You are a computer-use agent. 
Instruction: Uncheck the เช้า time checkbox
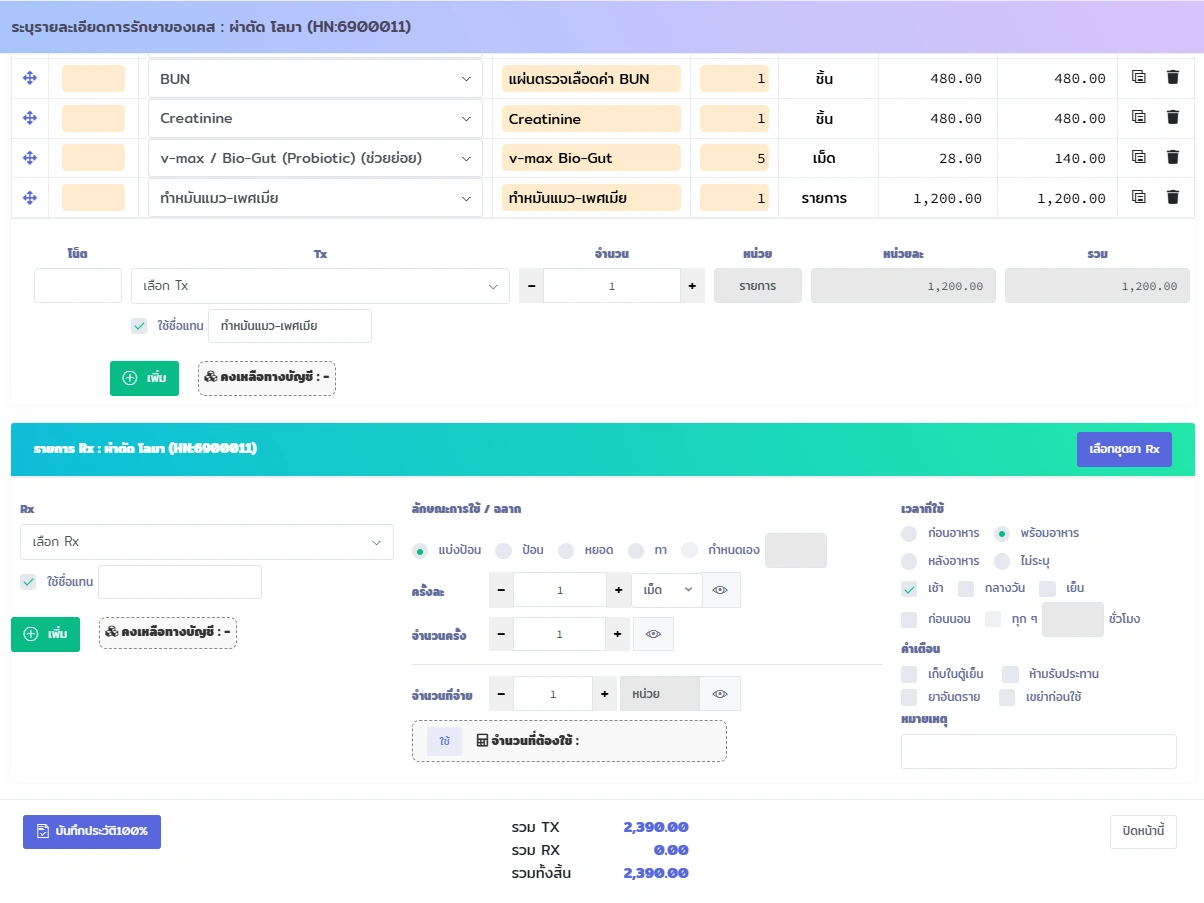click(908, 589)
